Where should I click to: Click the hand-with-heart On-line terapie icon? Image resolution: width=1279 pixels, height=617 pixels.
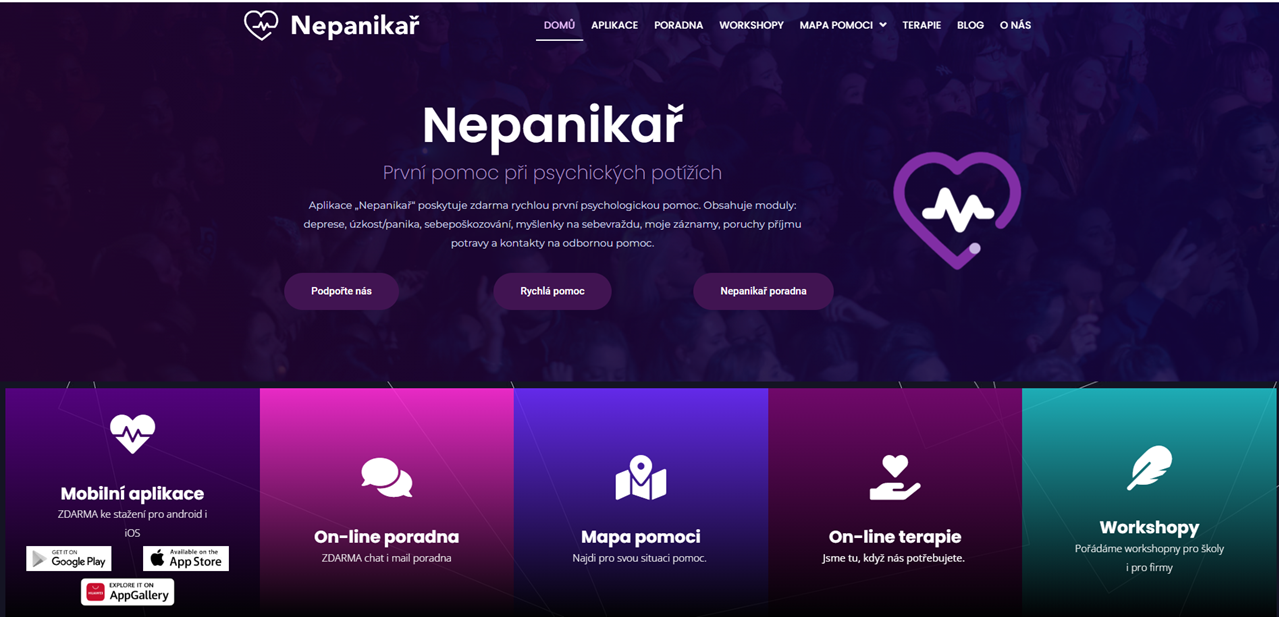click(x=895, y=478)
